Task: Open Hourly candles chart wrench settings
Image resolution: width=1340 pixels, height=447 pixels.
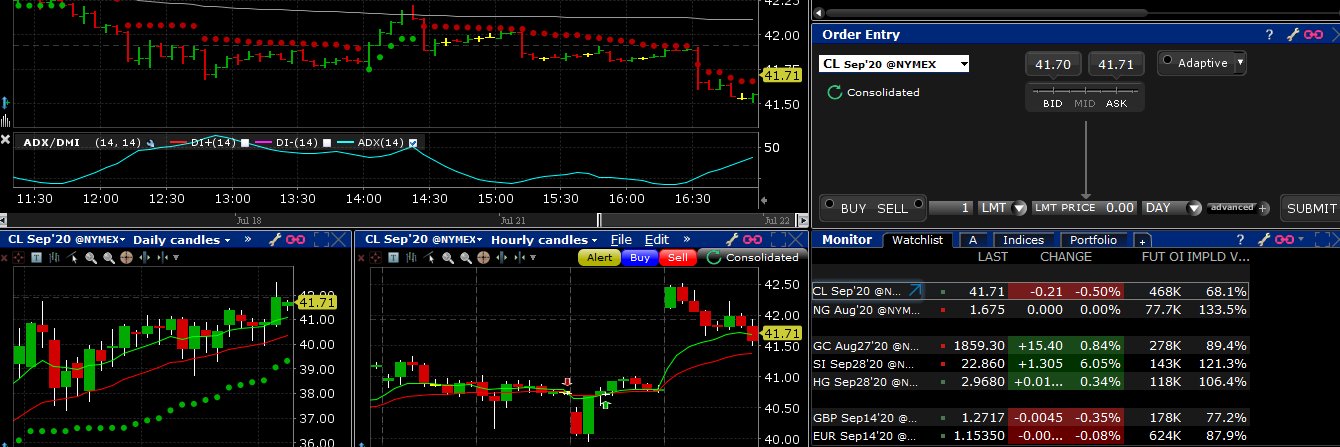Action: click(x=732, y=240)
